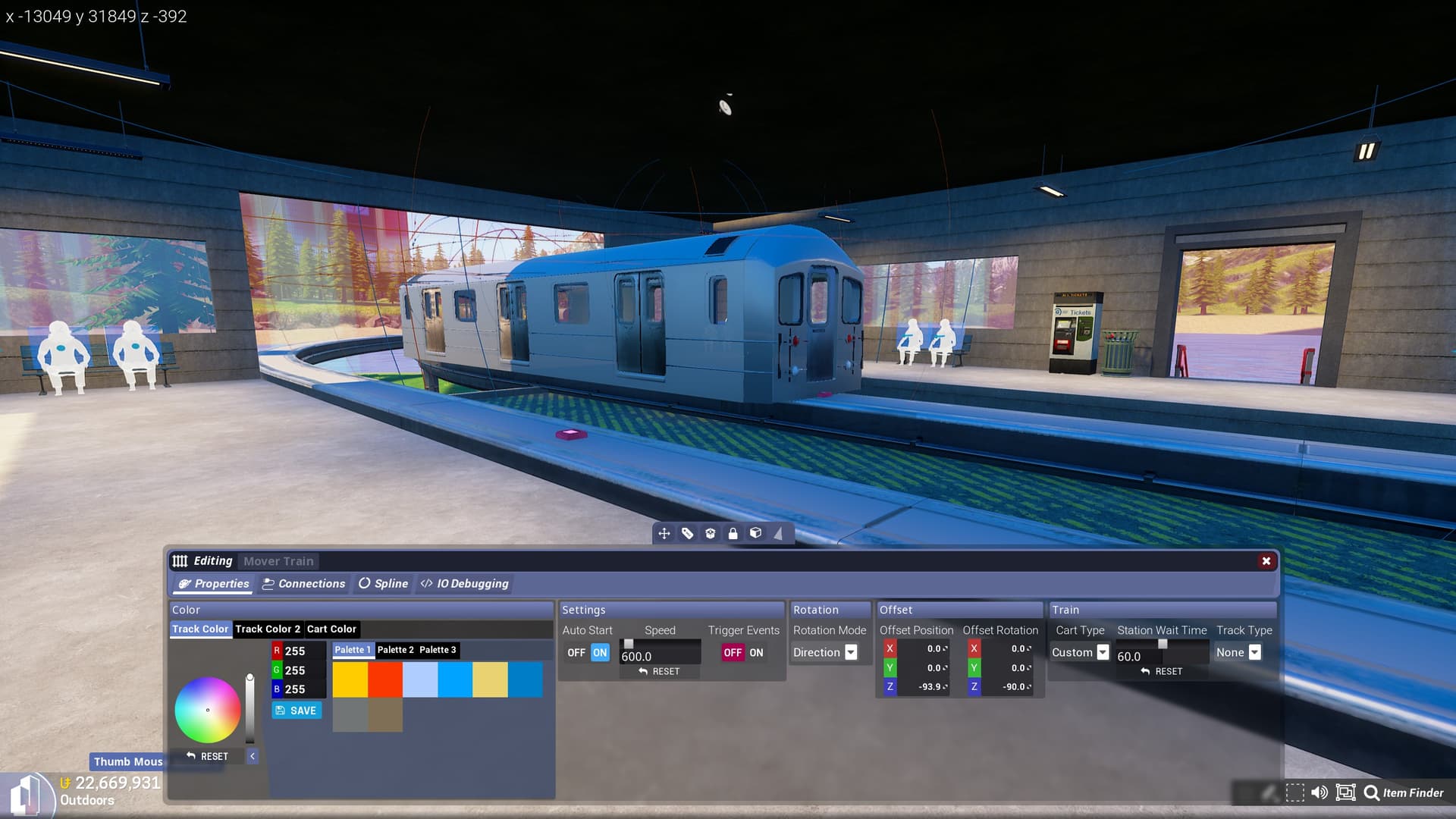Click the brightness vertical slider
This screenshot has width=1456, height=819.
[x=249, y=710]
